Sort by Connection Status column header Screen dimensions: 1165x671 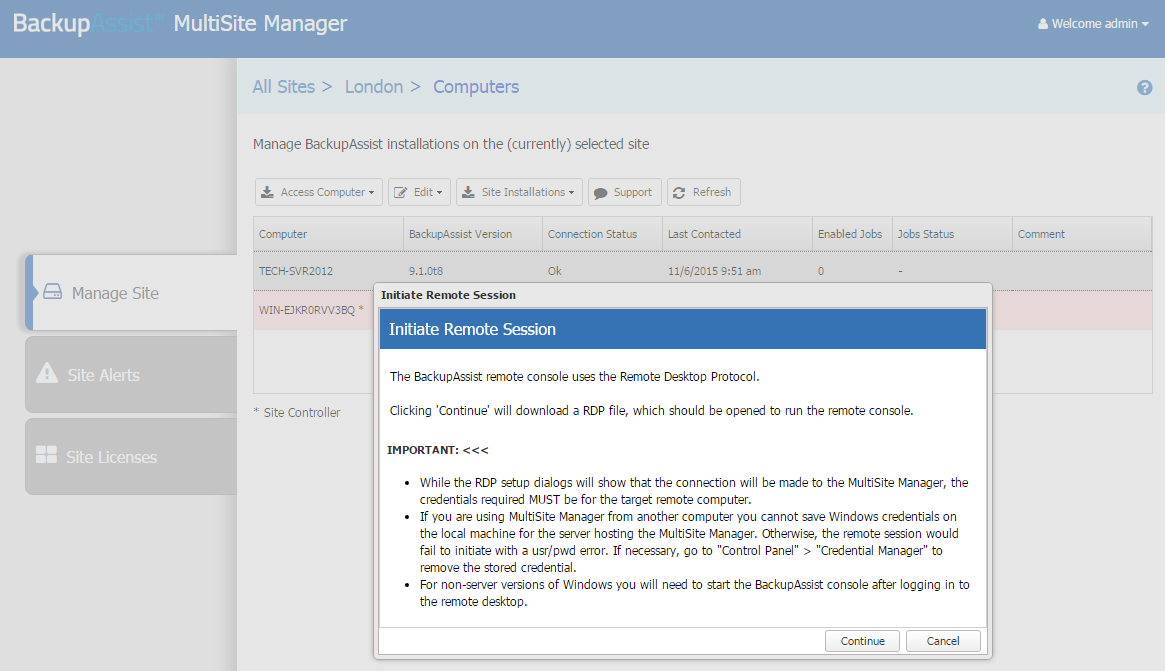click(x=603, y=234)
